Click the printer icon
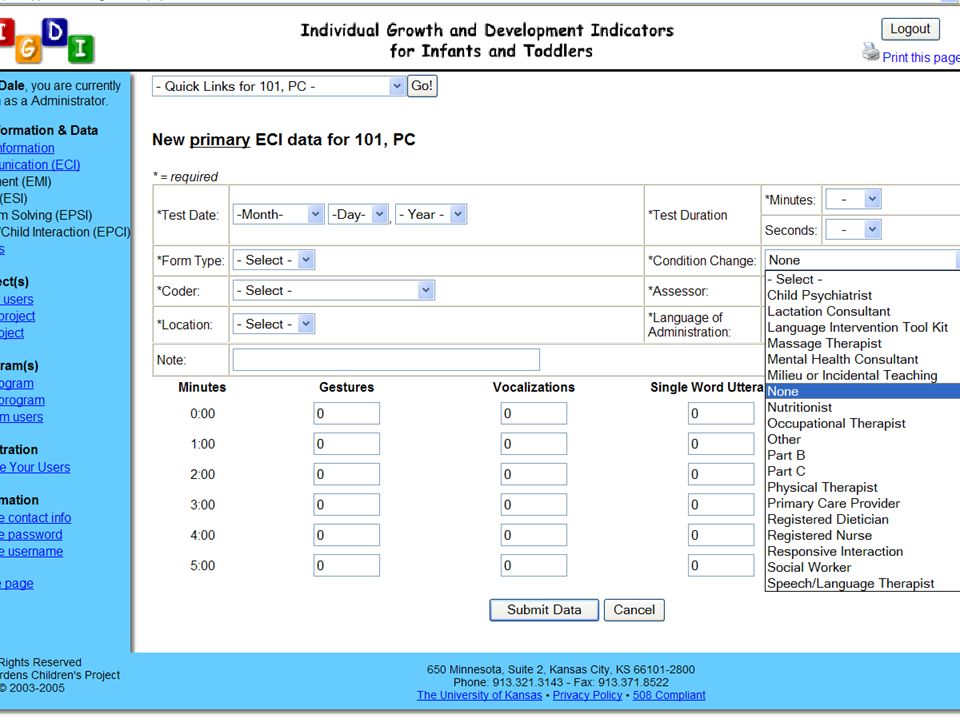Viewport: 960px width, 720px height. click(871, 52)
